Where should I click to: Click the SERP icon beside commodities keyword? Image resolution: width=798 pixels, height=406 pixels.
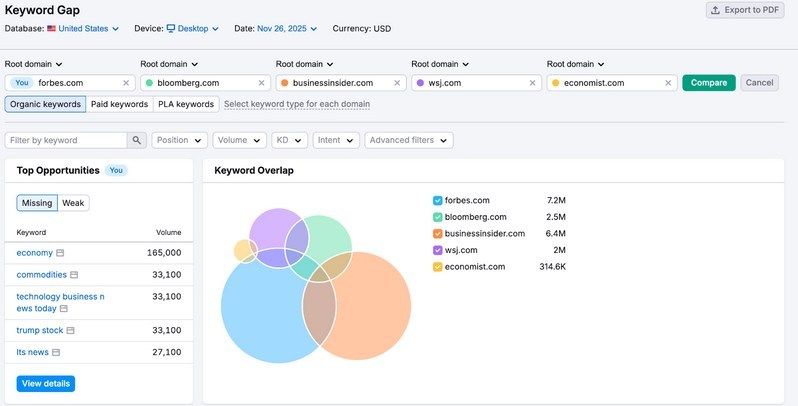point(74,275)
